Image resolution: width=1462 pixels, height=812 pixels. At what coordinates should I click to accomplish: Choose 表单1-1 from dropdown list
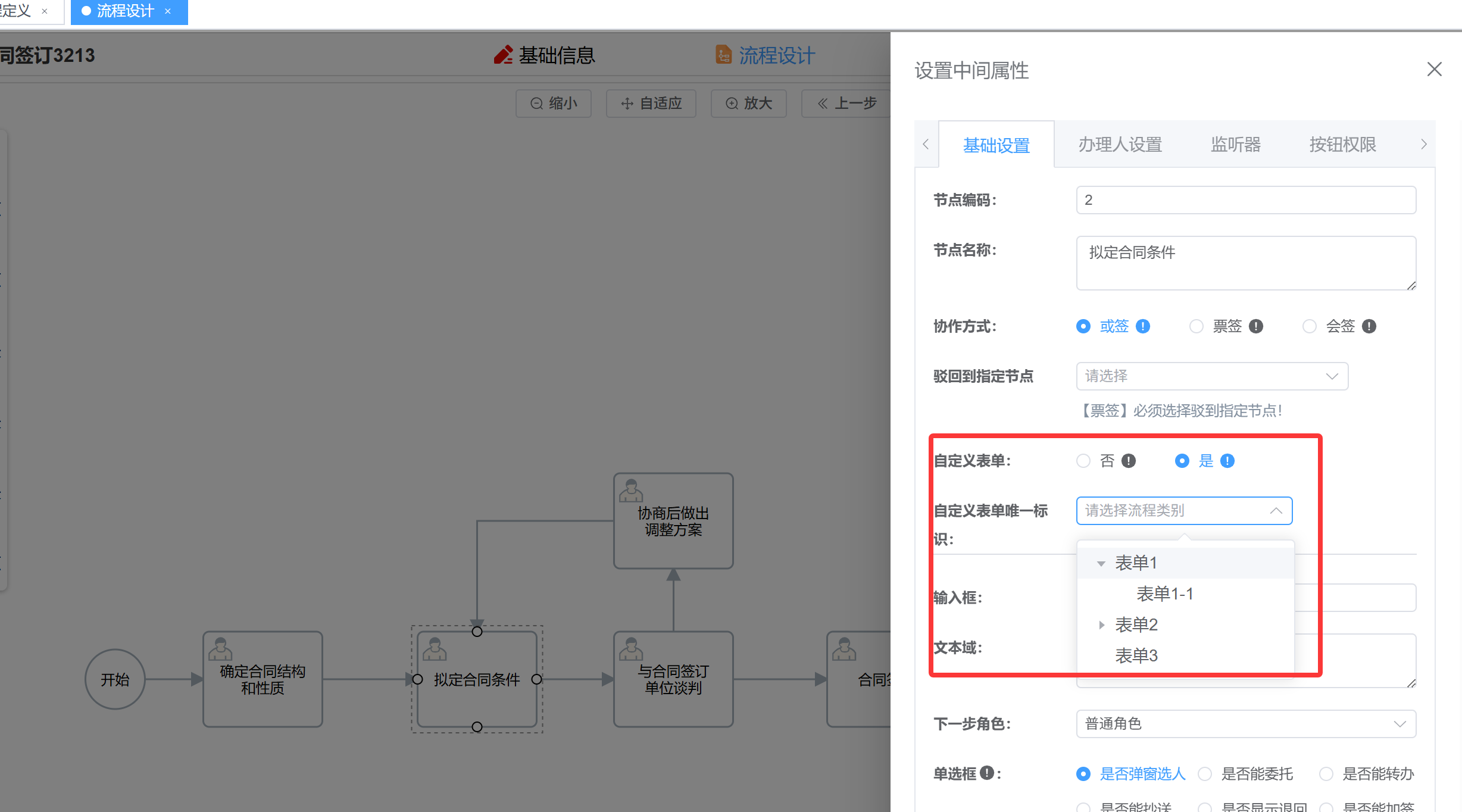point(1164,594)
